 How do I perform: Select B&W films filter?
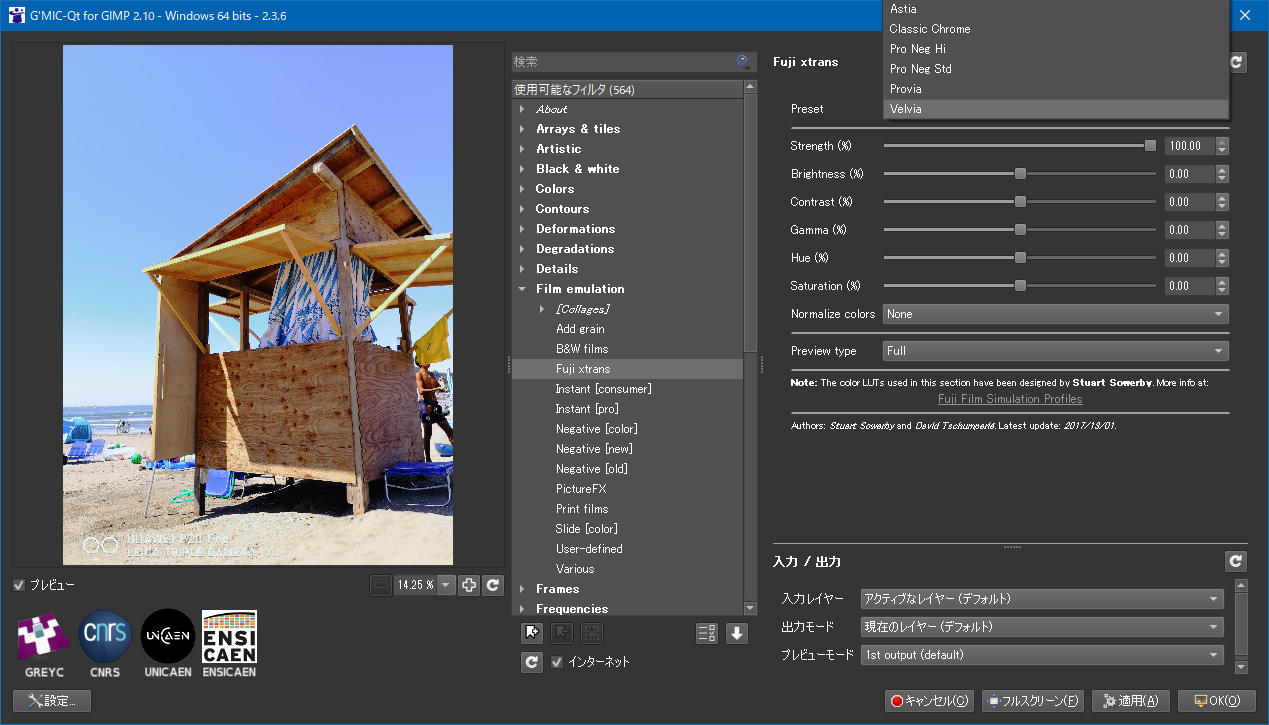[582, 349]
